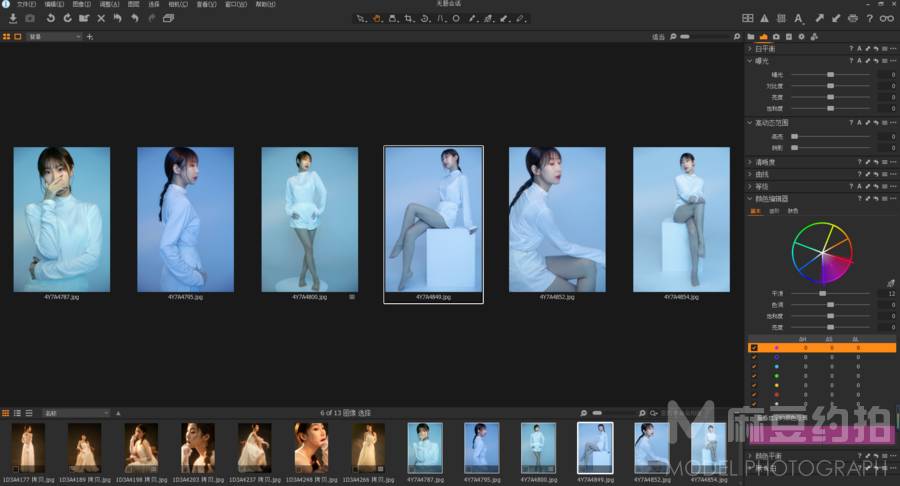This screenshot has width=900, height=486.
Task: Switch browser to thumbnail grid view
Action: 6,413
